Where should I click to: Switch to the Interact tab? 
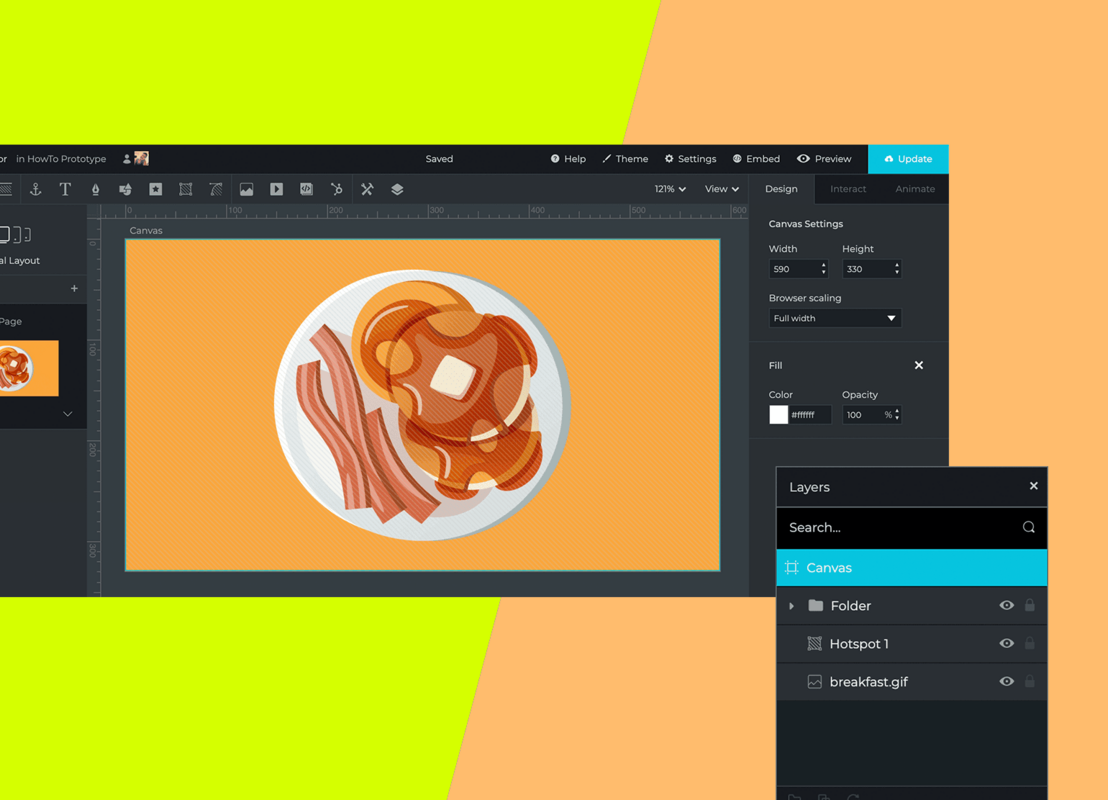(x=848, y=188)
